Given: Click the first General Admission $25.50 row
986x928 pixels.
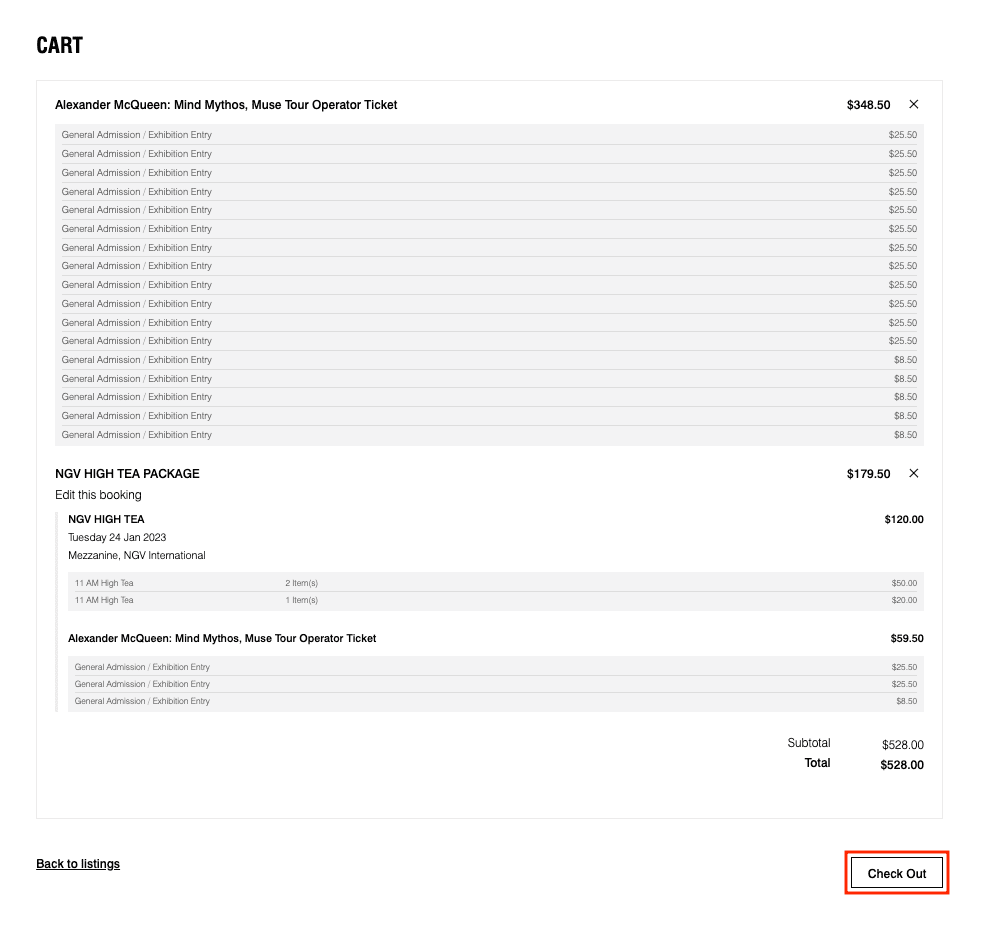Looking at the screenshot, I should click(x=489, y=135).
